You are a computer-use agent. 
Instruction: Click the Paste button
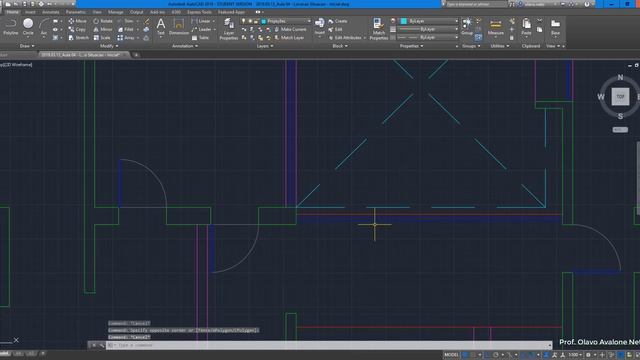527,27
